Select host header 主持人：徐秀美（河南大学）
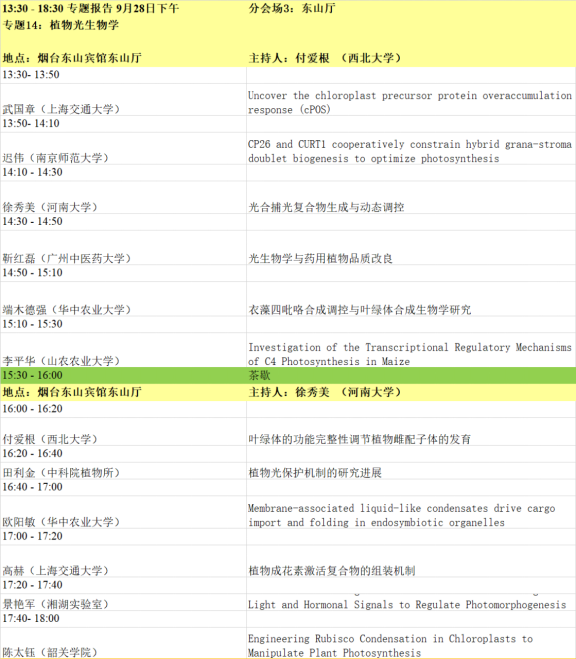This screenshot has height=659, width=576. click(x=410, y=392)
